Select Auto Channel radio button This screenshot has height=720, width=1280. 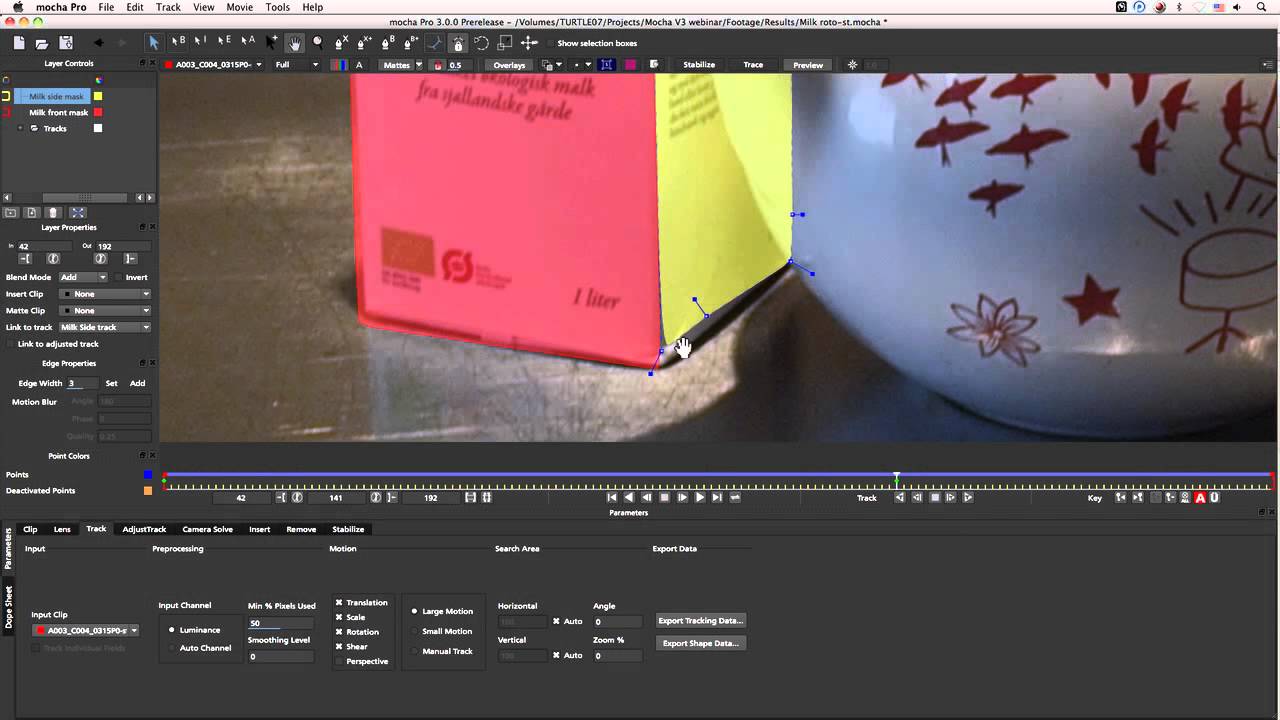pyautogui.click(x=172, y=648)
